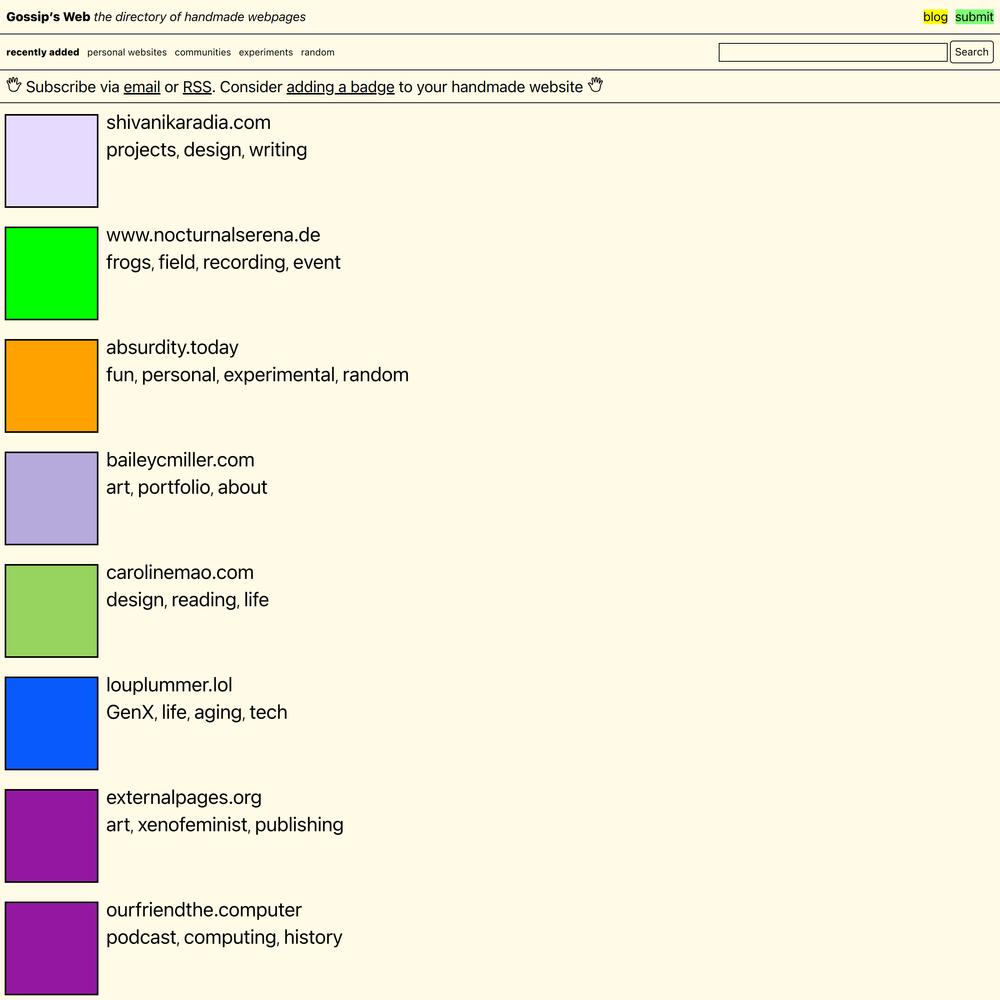The width and height of the screenshot is (1000, 1000).
Task: Visit externalpages.org link
Action: click(184, 798)
